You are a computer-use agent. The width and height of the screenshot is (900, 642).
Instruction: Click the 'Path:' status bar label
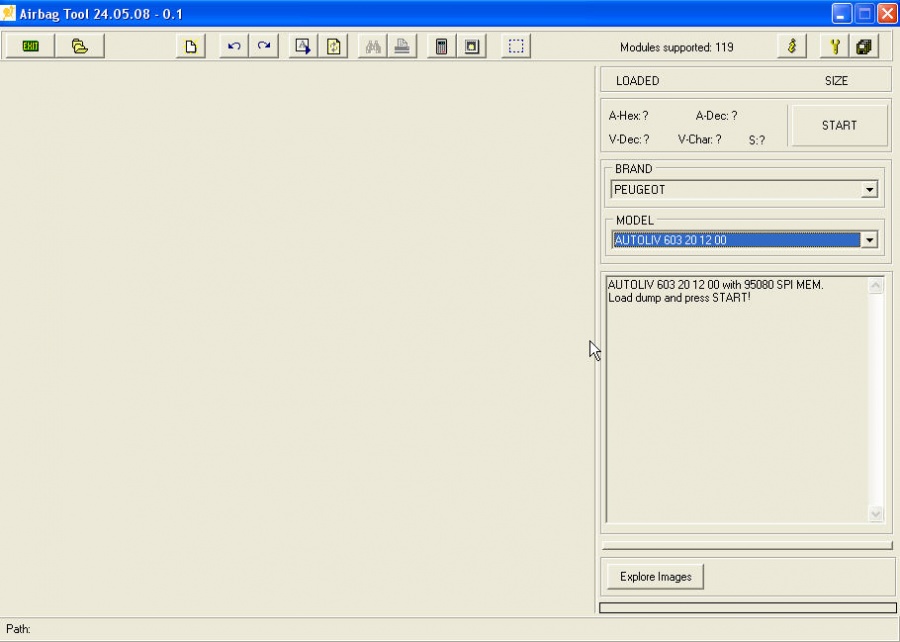18,629
